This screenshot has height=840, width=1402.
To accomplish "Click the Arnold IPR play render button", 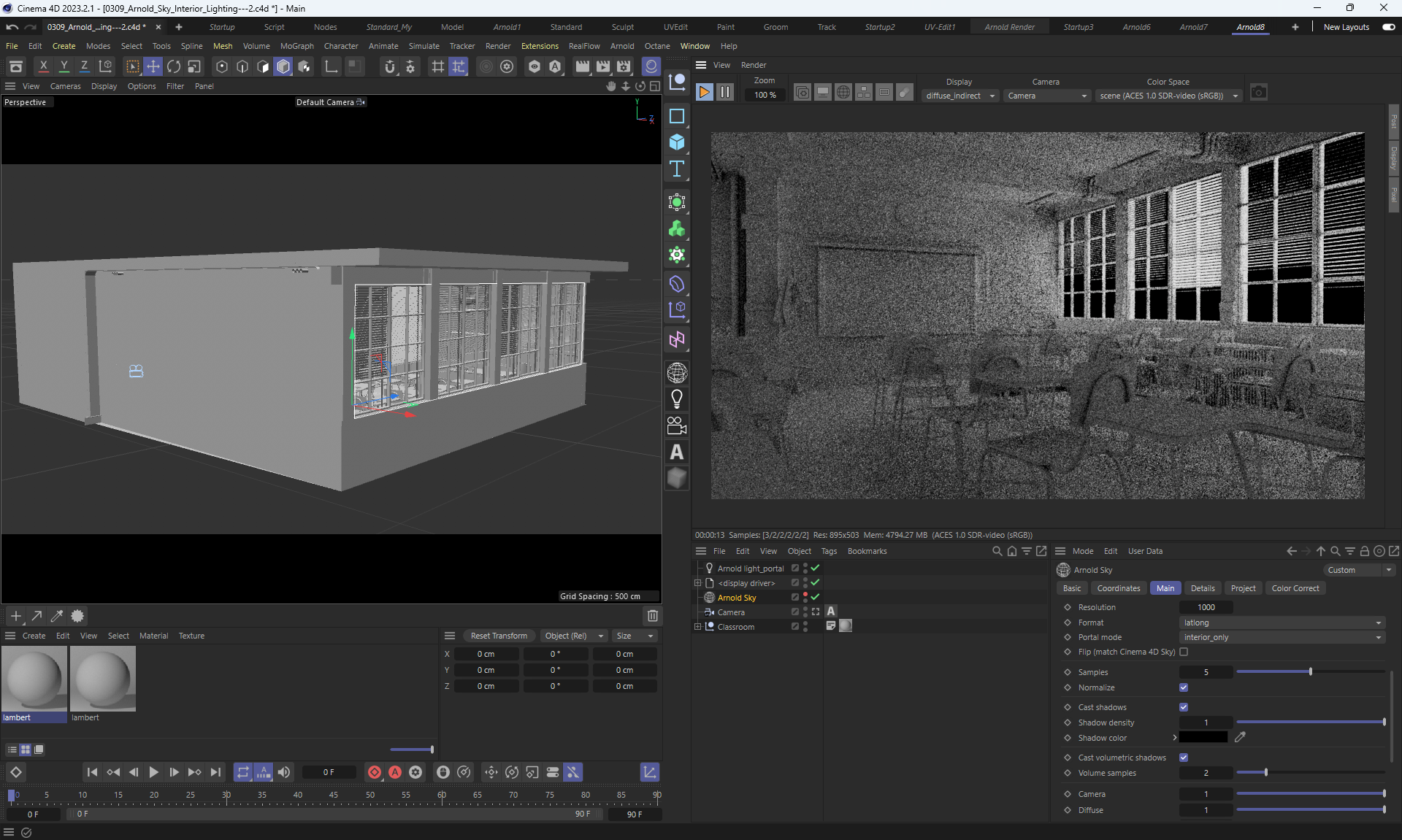I will tap(704, 92).
